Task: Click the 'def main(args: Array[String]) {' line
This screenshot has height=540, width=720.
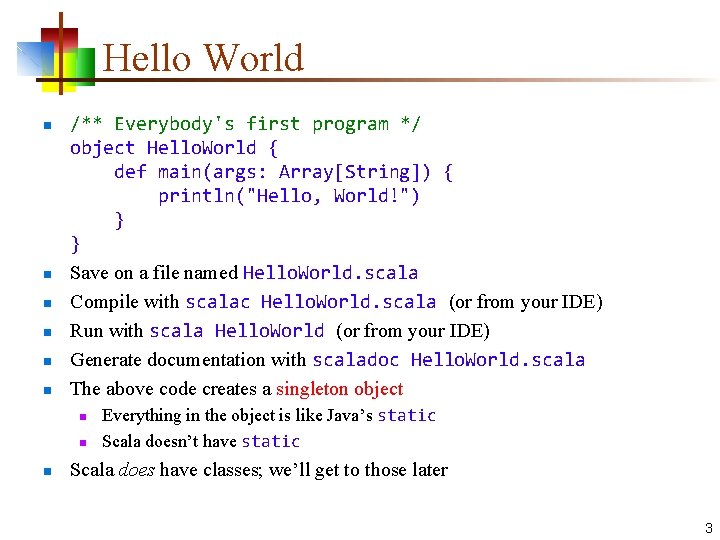Action: (x=283, y=172)
